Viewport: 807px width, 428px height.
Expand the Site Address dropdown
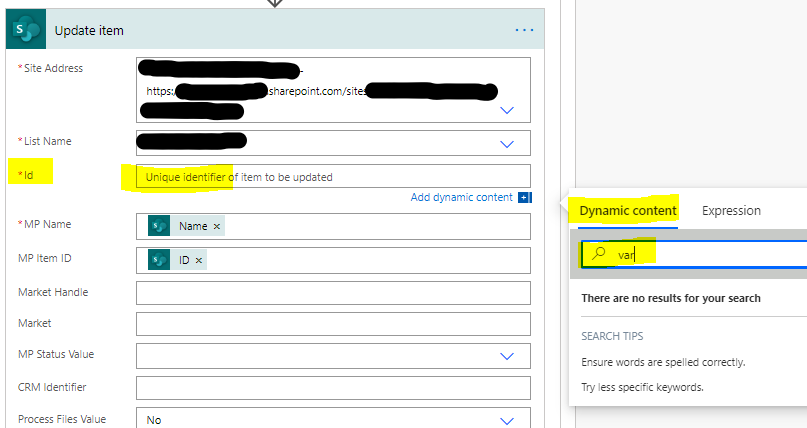tap(507, 110)
